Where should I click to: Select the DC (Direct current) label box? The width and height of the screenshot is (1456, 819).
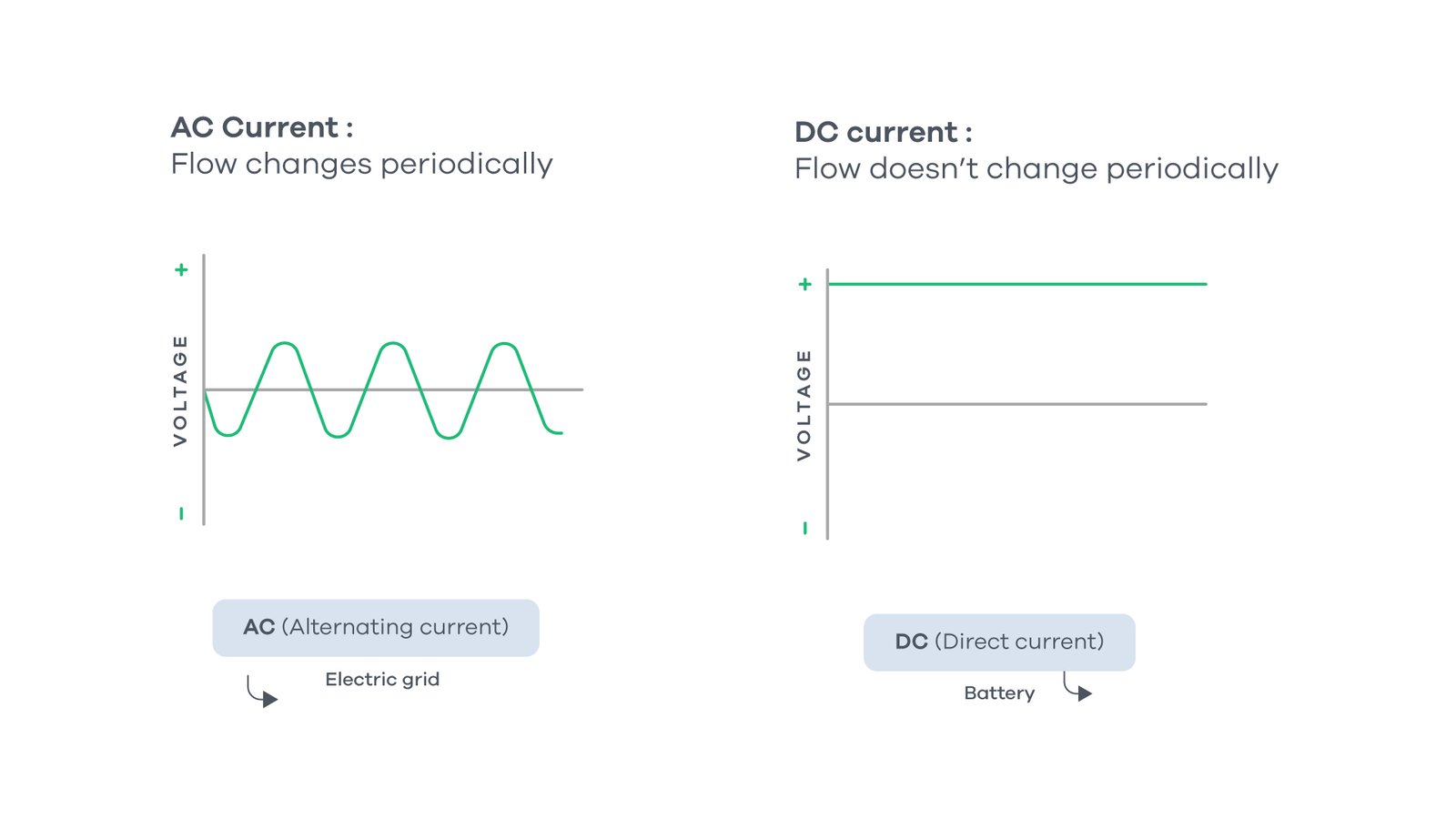[x=999, y=642]
